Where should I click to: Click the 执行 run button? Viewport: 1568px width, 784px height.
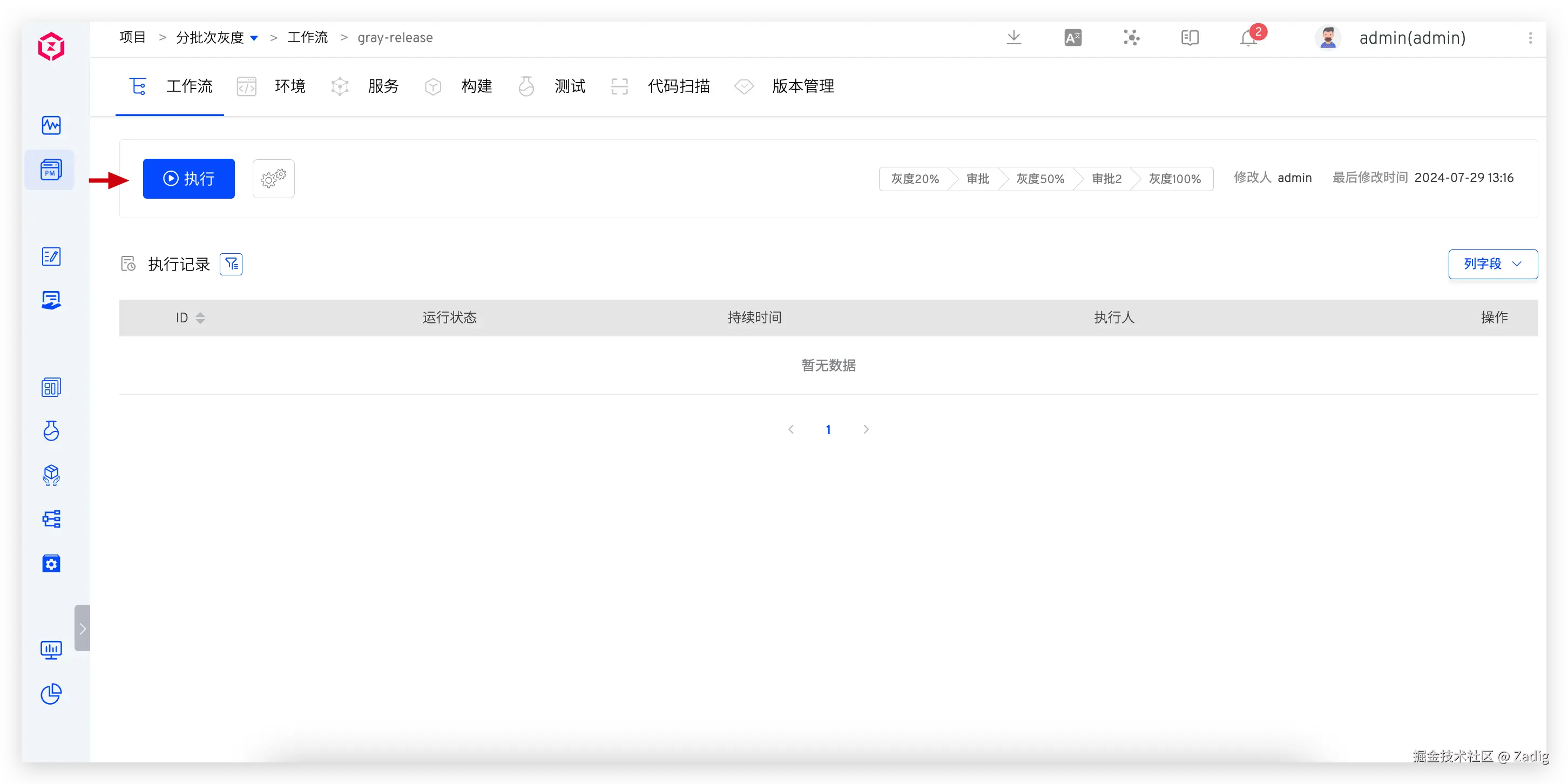(188, 178)
